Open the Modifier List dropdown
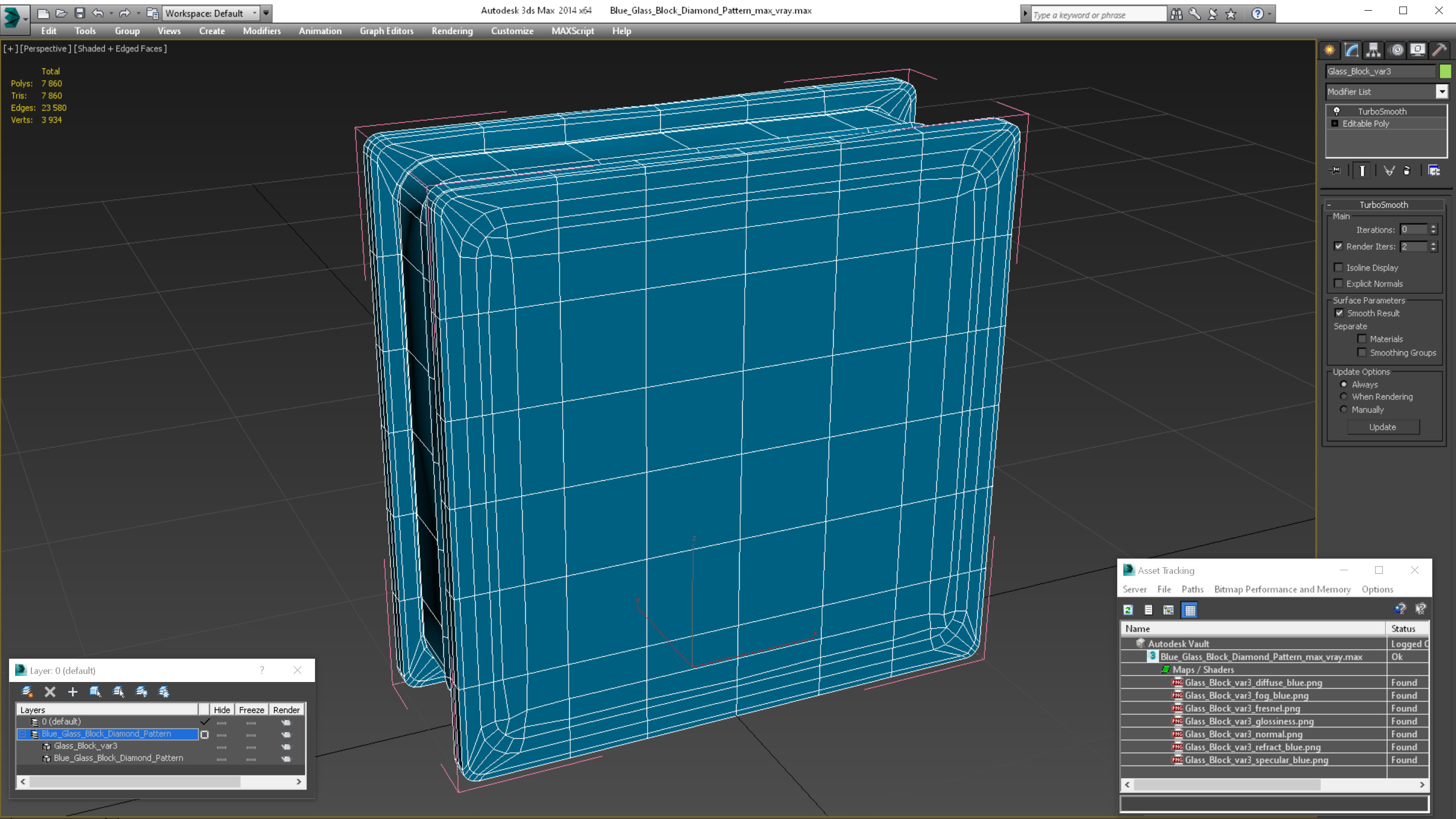 (x=1442, y=92)
